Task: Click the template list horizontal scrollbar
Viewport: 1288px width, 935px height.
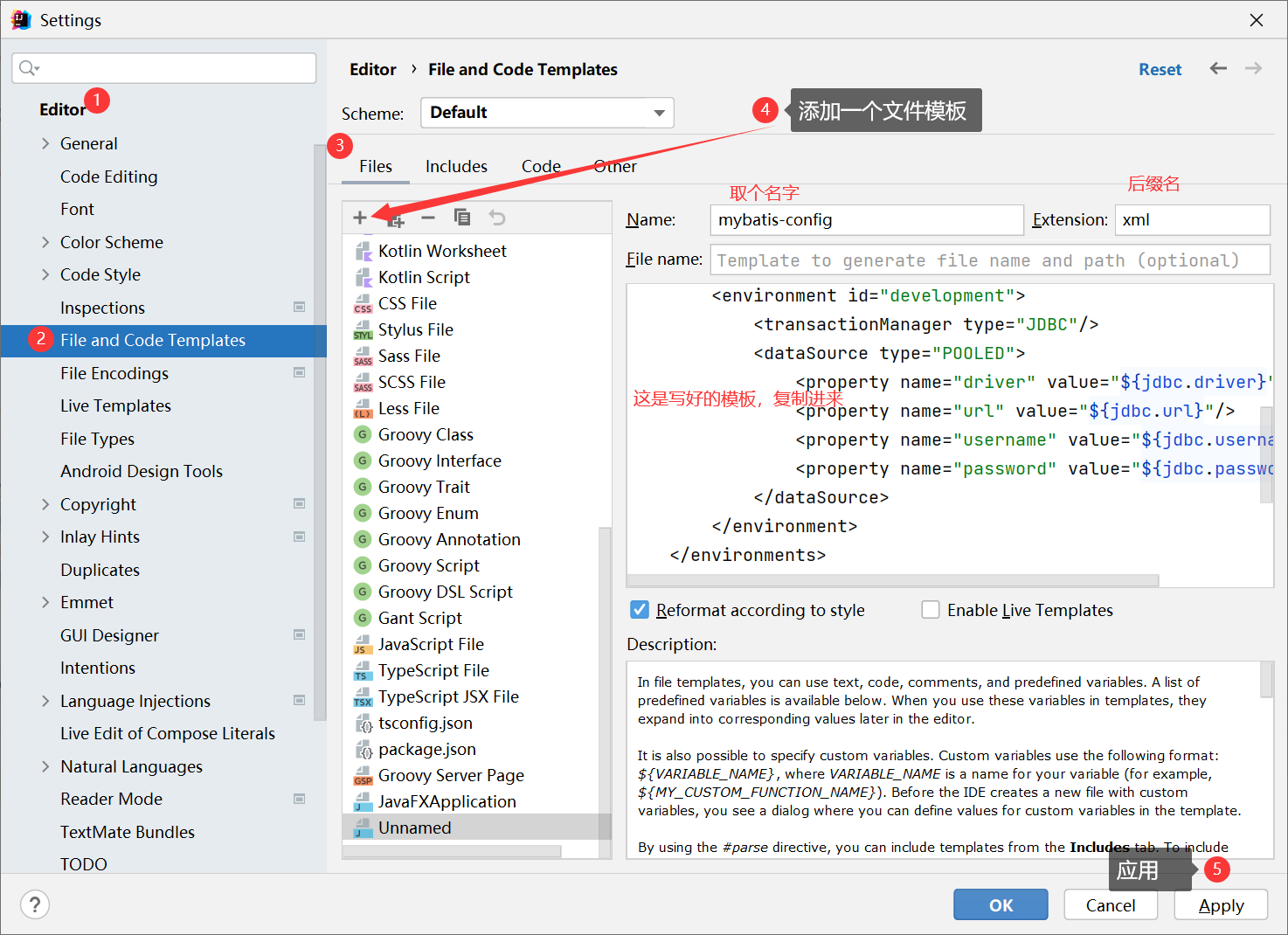Action: [x=452, y=850]
